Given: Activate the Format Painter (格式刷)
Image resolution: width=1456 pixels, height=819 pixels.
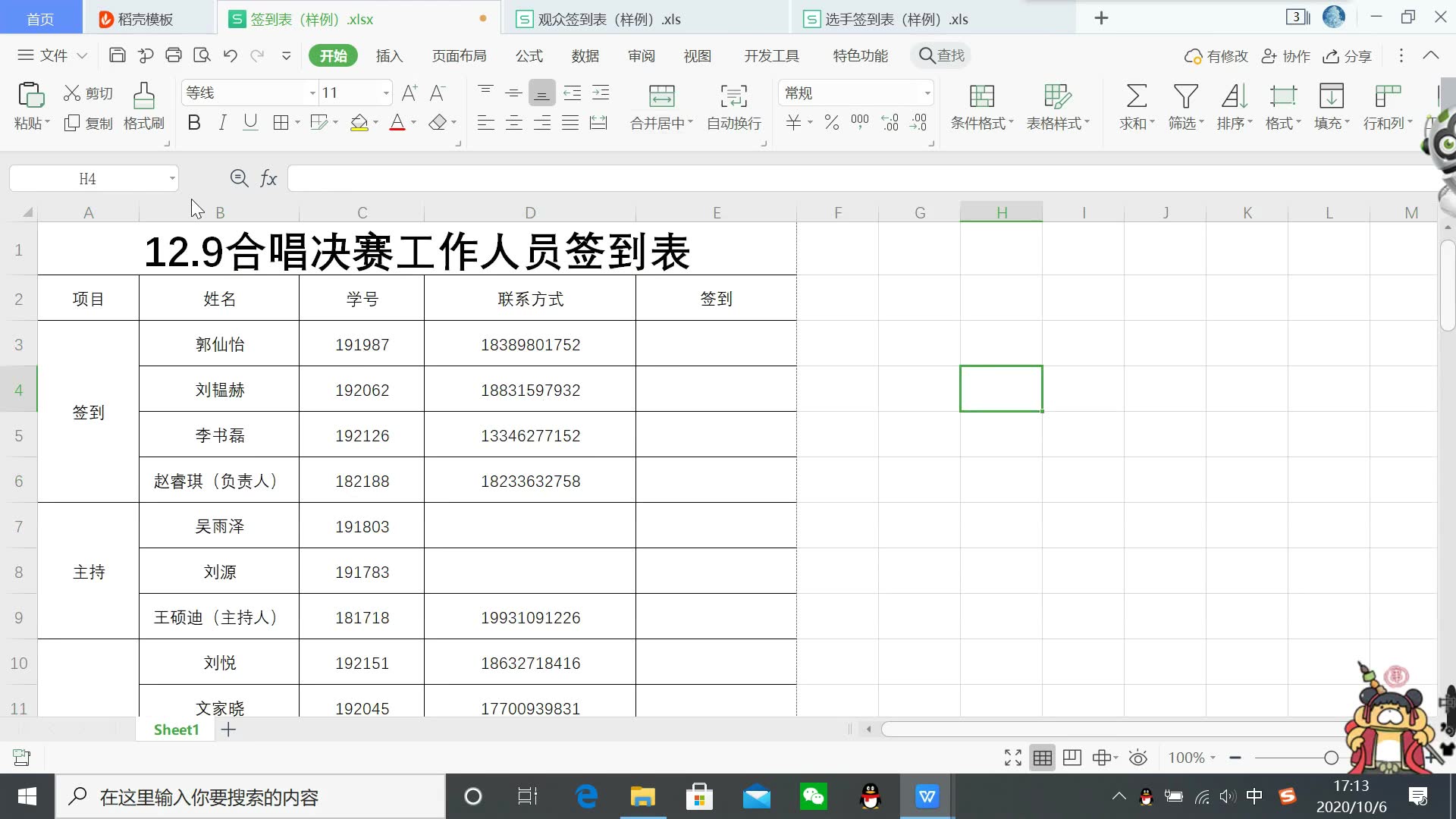Looking at the screenshot, I should point(143,106).
